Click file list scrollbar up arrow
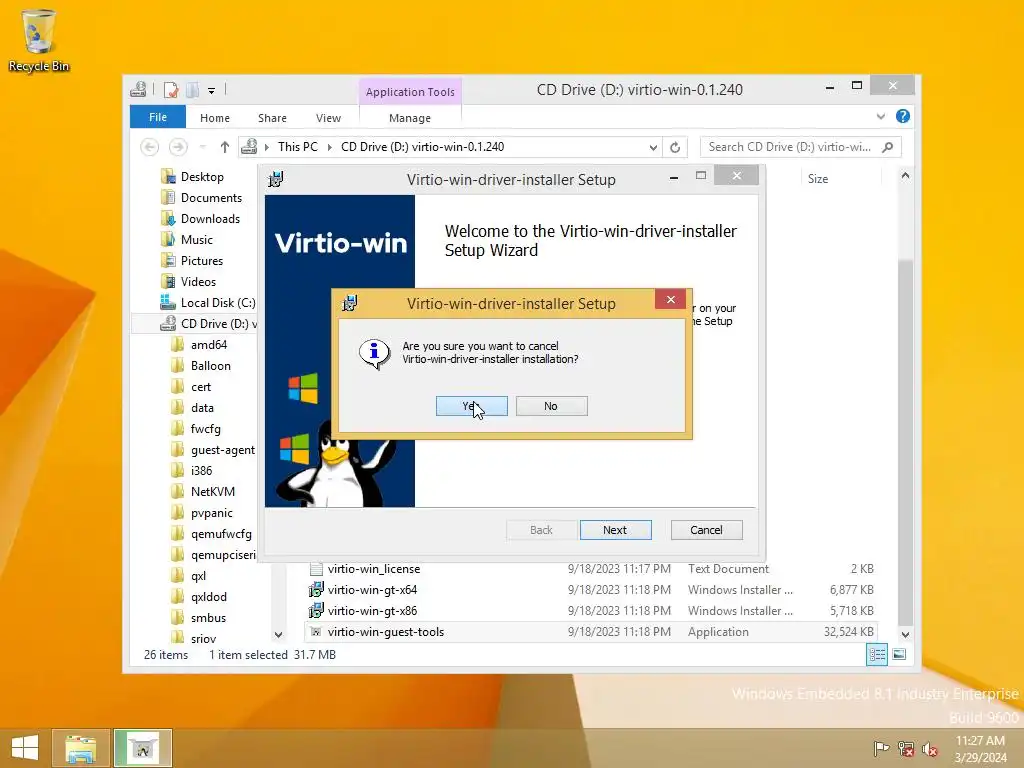 (x=905, y=176)
